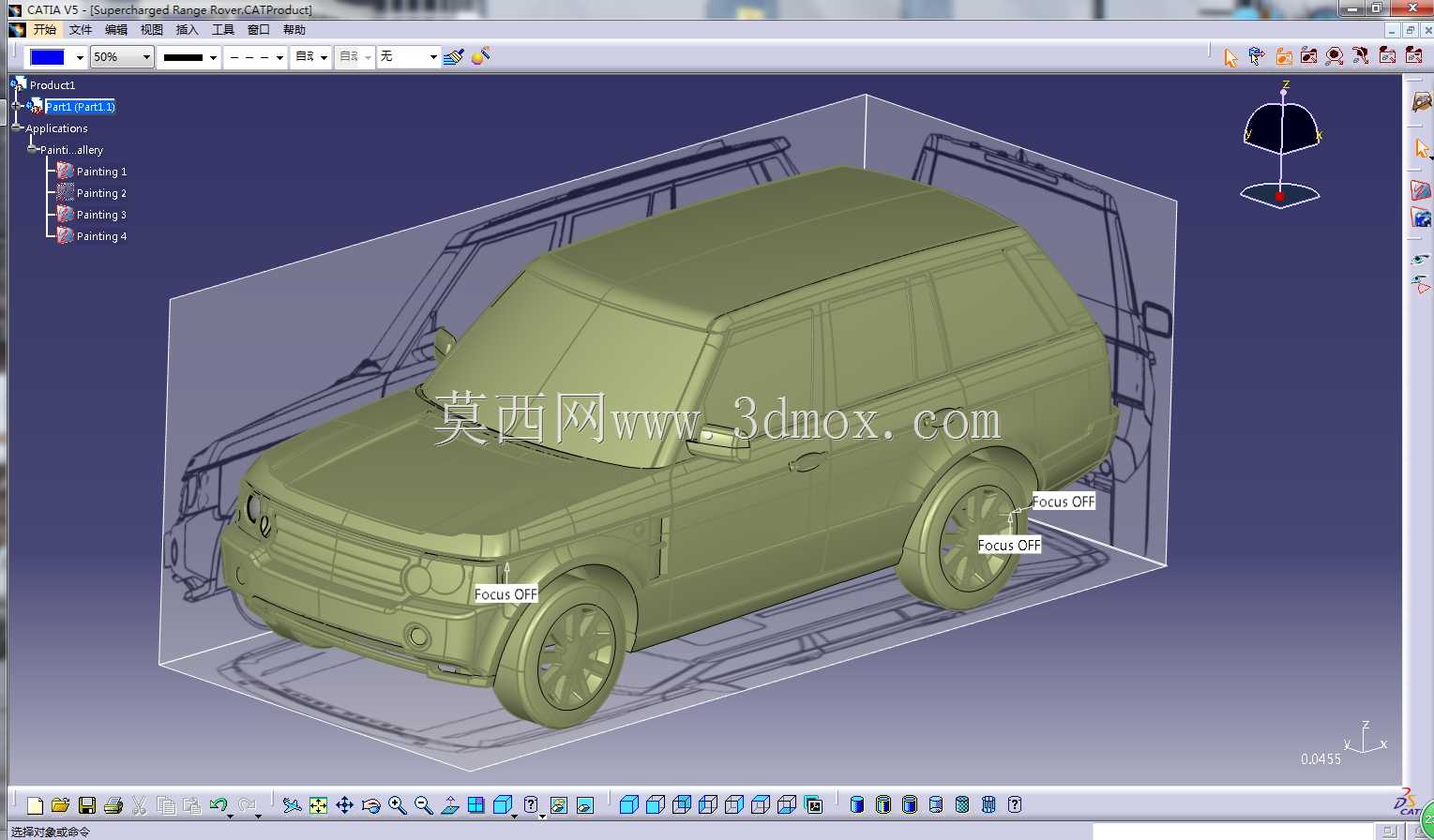Collapse the Applications tree node
This screenshot has height=840, width=1434.
tap(17, 127)
